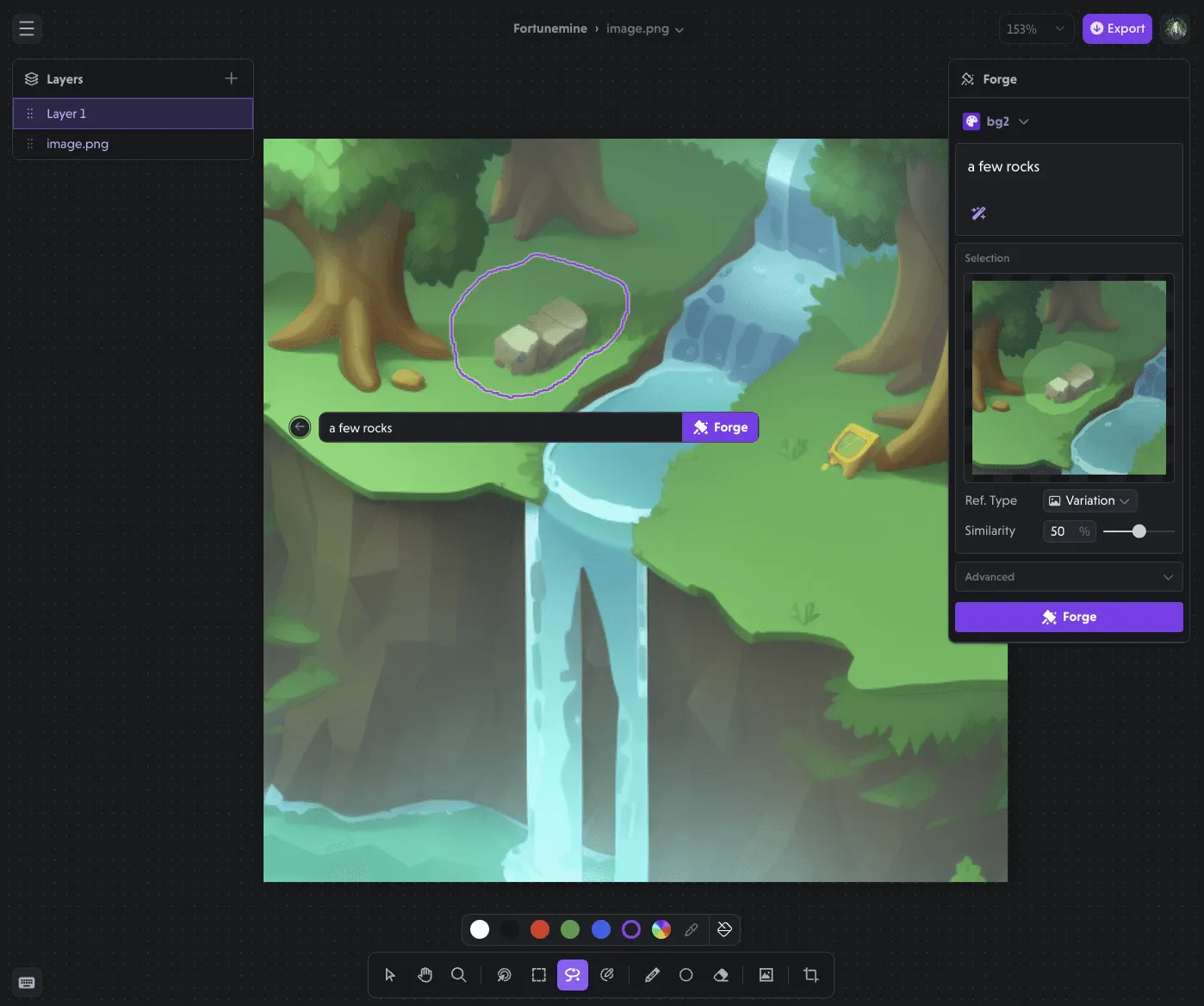Select the pencil draw tool

pos(652,975)
